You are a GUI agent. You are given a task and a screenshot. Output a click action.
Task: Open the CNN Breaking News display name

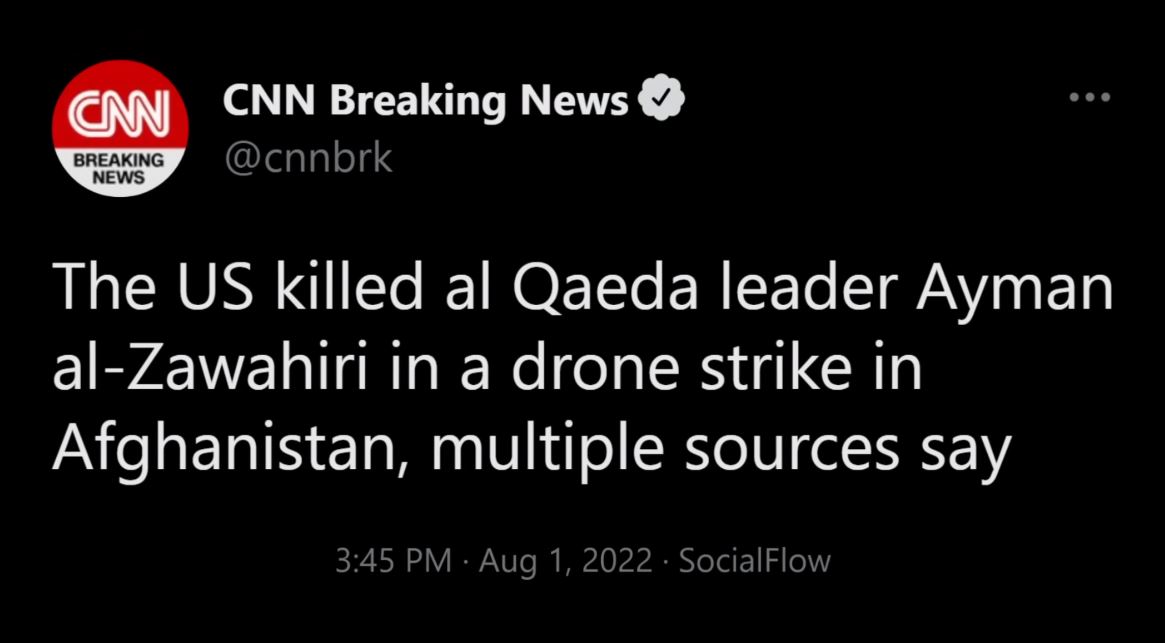tap(426, 102)
